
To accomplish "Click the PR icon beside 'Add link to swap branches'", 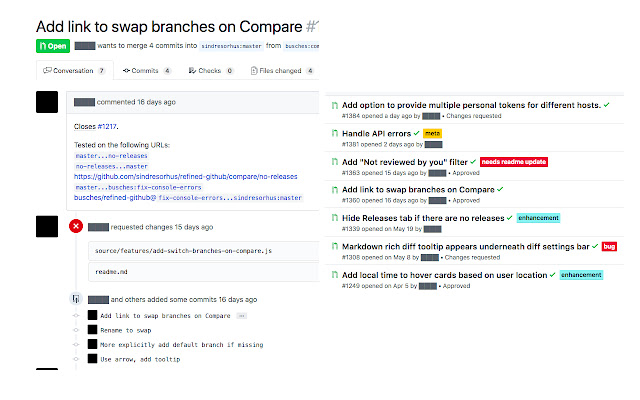I will (334, 190).
